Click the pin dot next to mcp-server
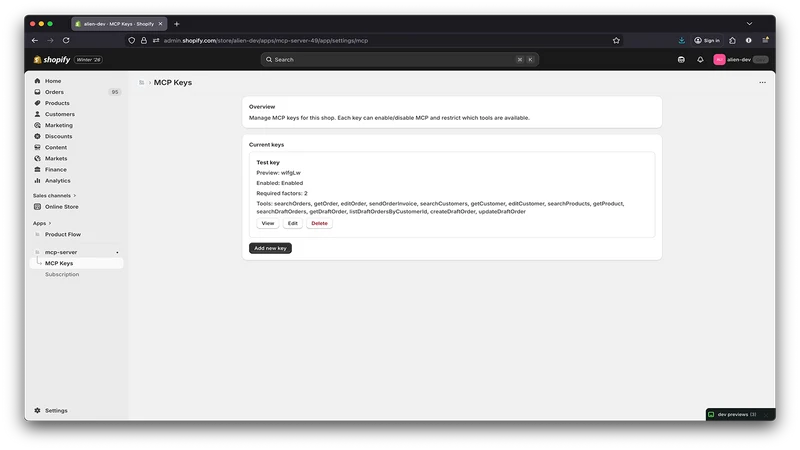800x450 pixels. click(x=117, y=252)
